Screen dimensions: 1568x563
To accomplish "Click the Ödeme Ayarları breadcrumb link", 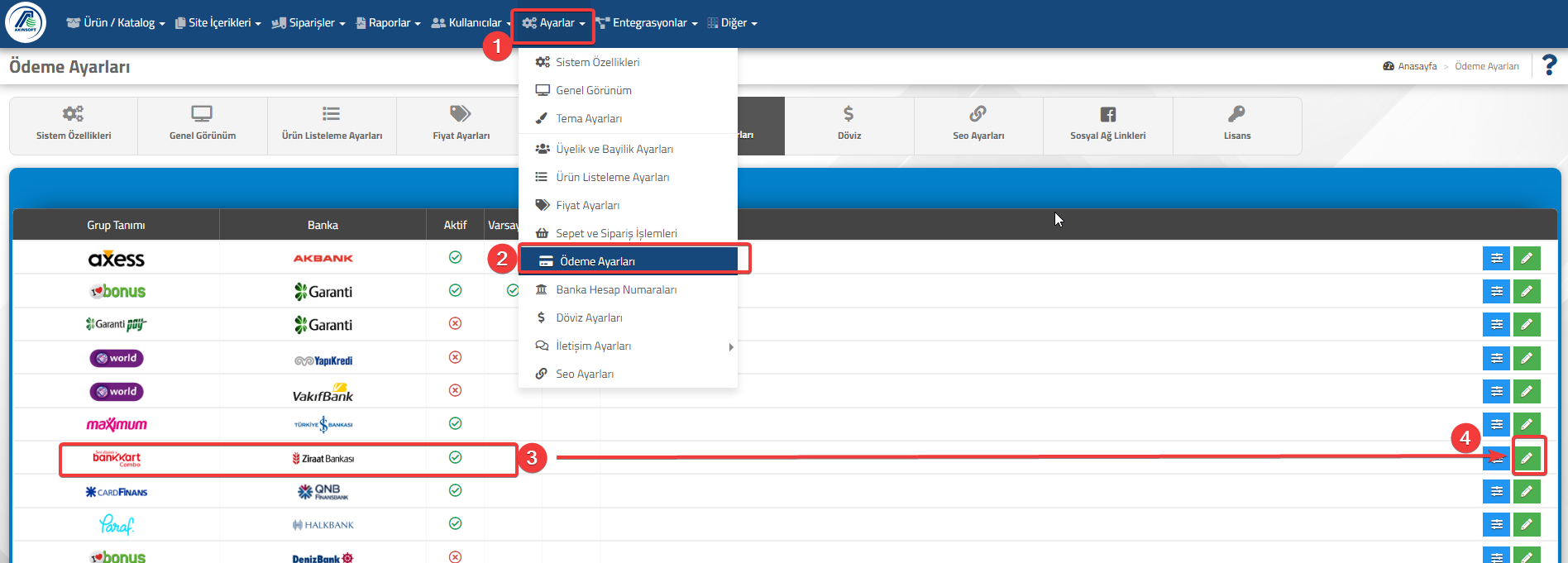I will coord(1487,66).
